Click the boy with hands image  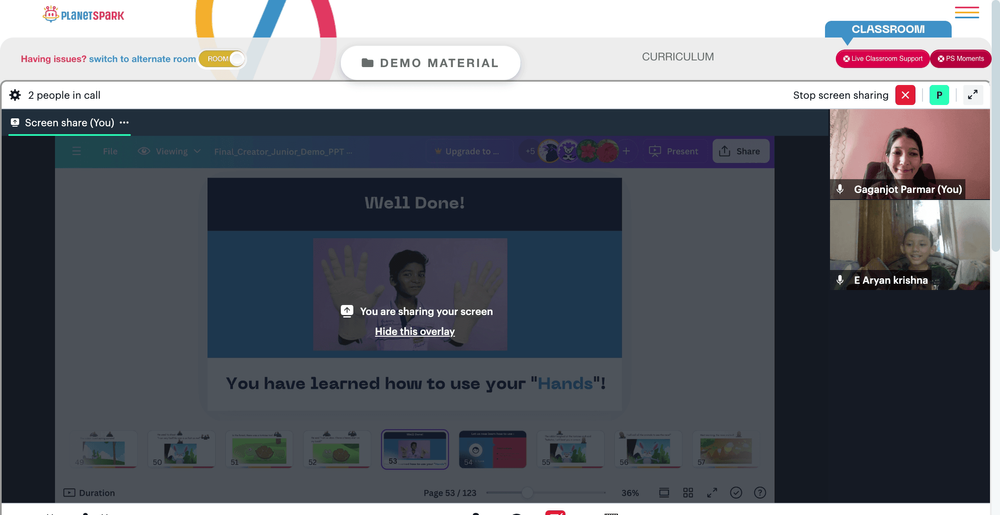pos(410,294)
